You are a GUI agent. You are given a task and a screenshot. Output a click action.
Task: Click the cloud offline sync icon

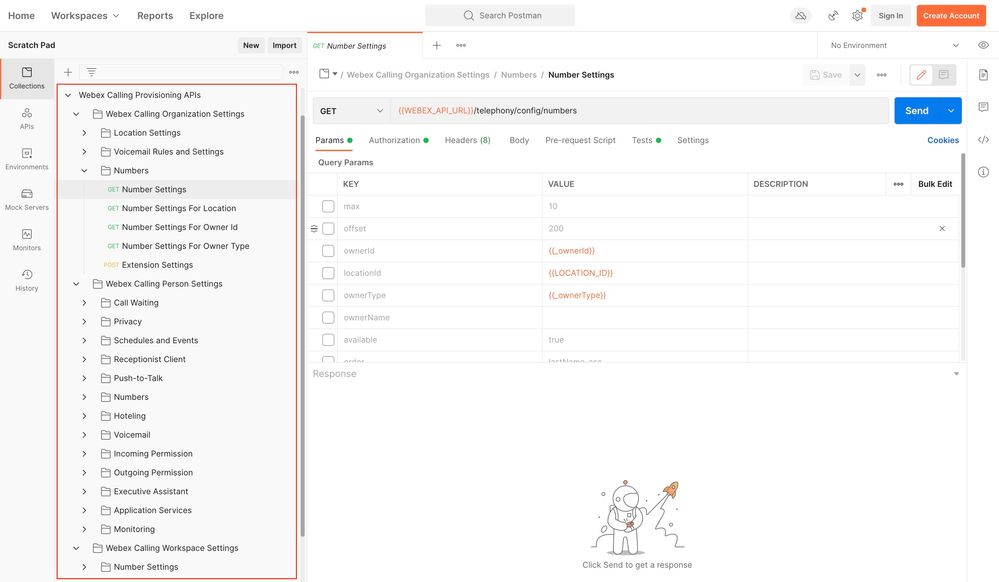pos(801,15)
